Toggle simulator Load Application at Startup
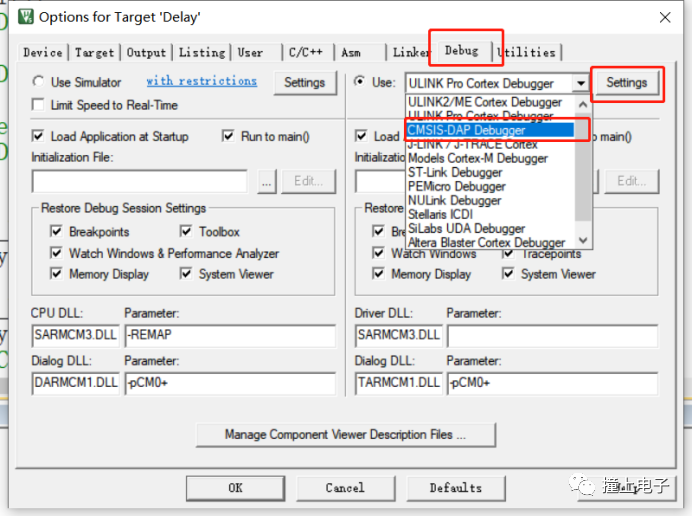 coord(38,136)
